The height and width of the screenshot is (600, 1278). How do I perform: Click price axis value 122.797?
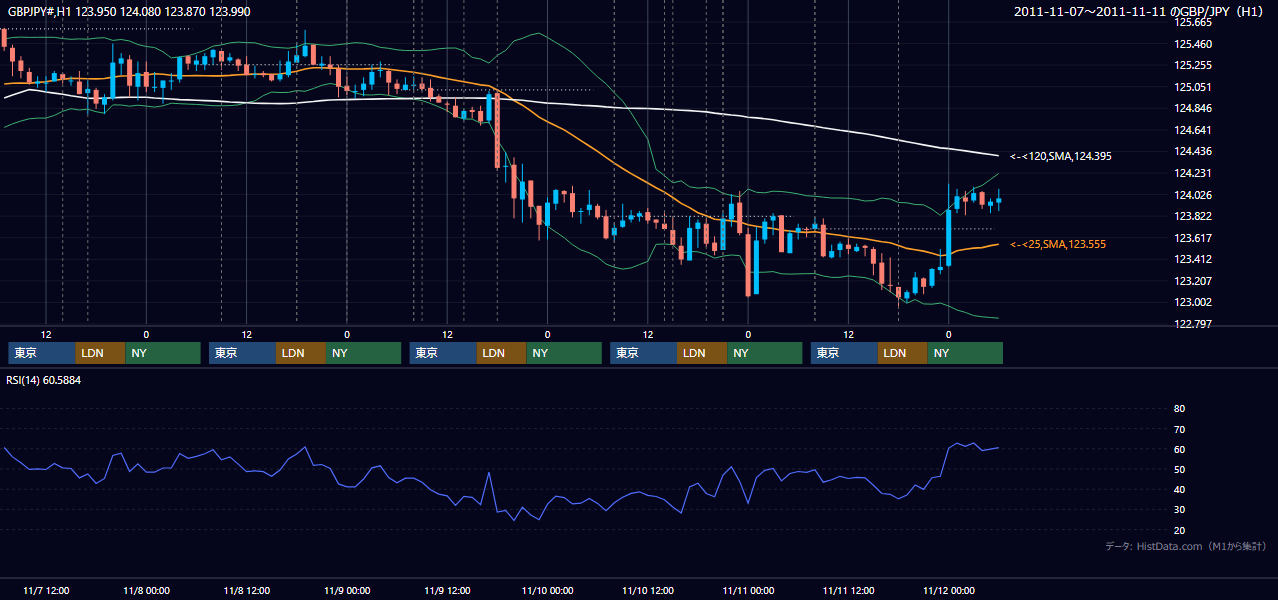(1192, 324)
